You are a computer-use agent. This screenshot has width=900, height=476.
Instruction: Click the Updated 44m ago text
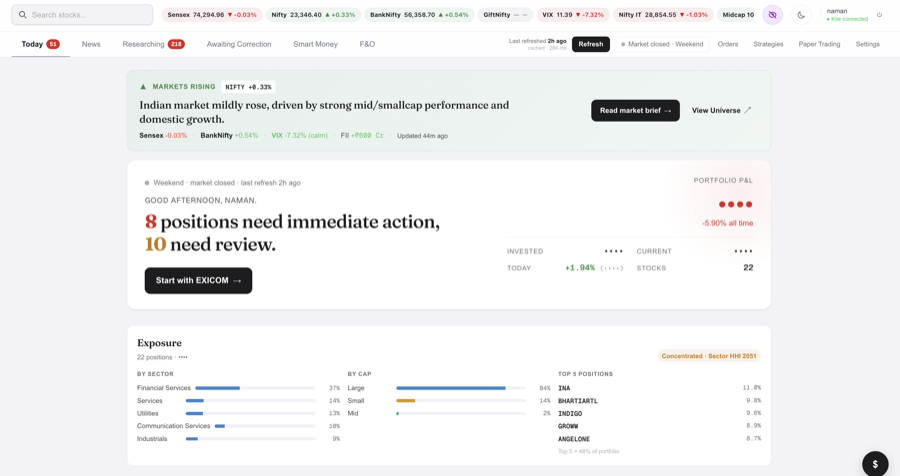click(x=422, y=136)
